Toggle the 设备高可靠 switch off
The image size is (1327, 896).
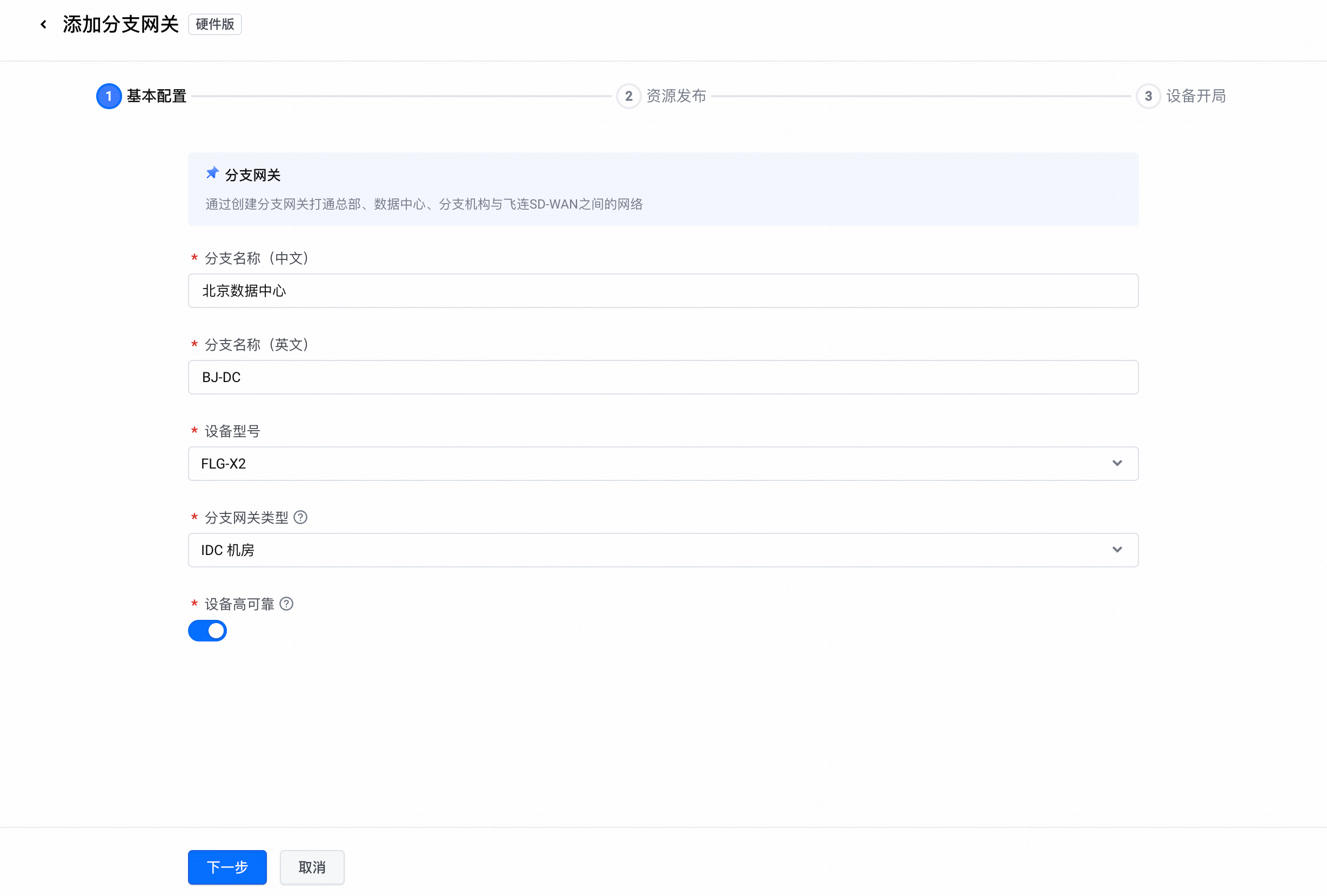point(207,631)
